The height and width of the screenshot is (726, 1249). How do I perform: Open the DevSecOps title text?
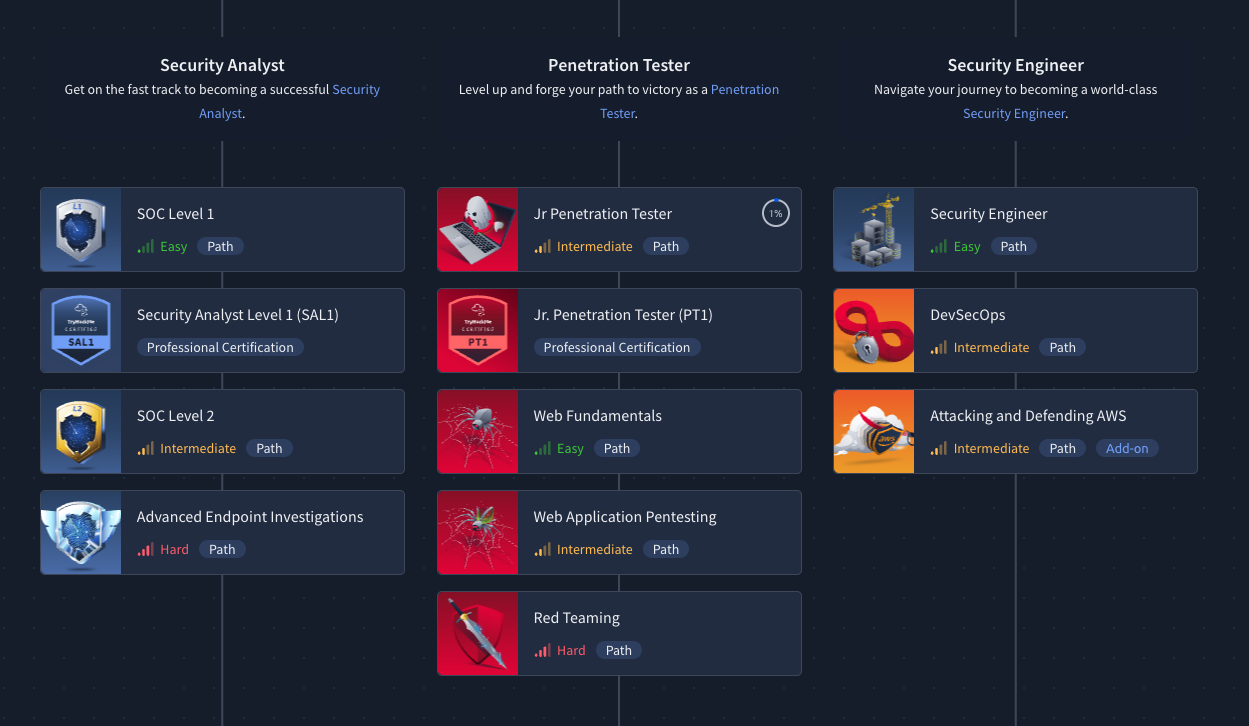tap(968, 315)
